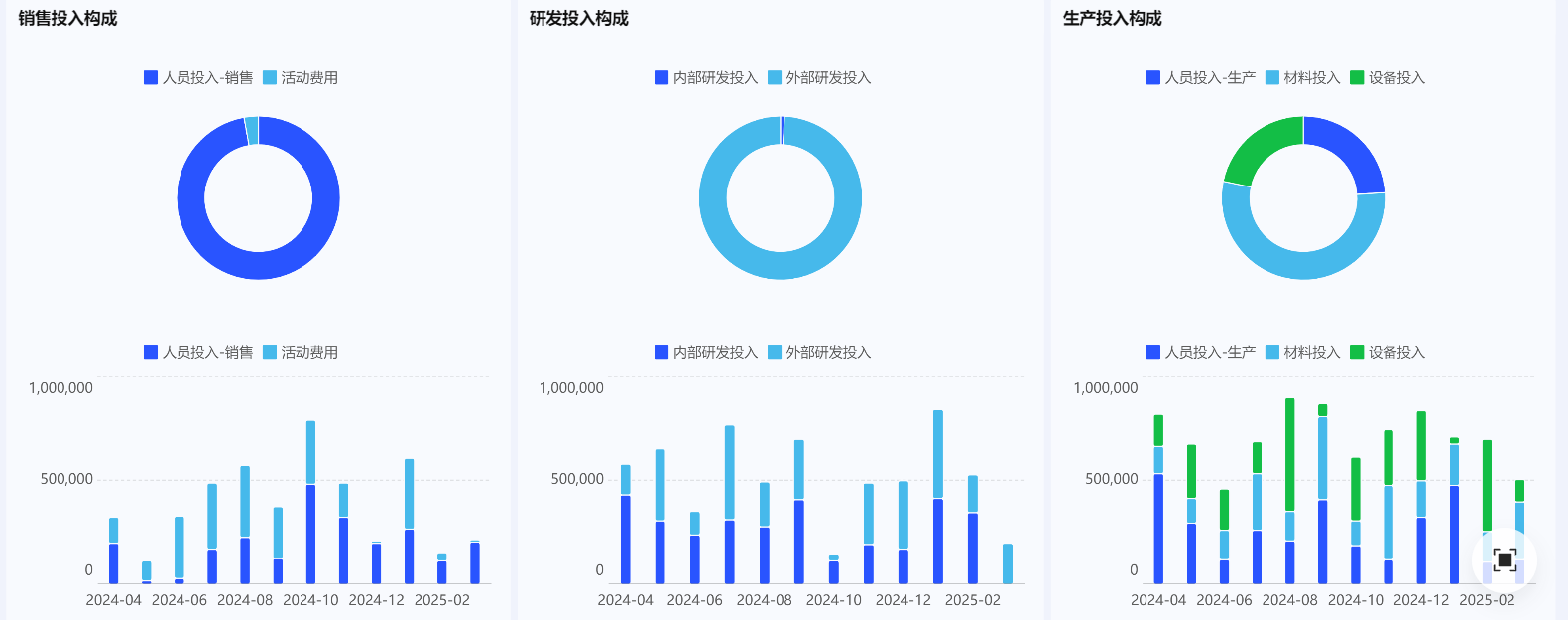Click the 2024-04 axis label in sales chart
This screenshot has width=1568, height=620.
pyautogui.click(x=114, y=600)
